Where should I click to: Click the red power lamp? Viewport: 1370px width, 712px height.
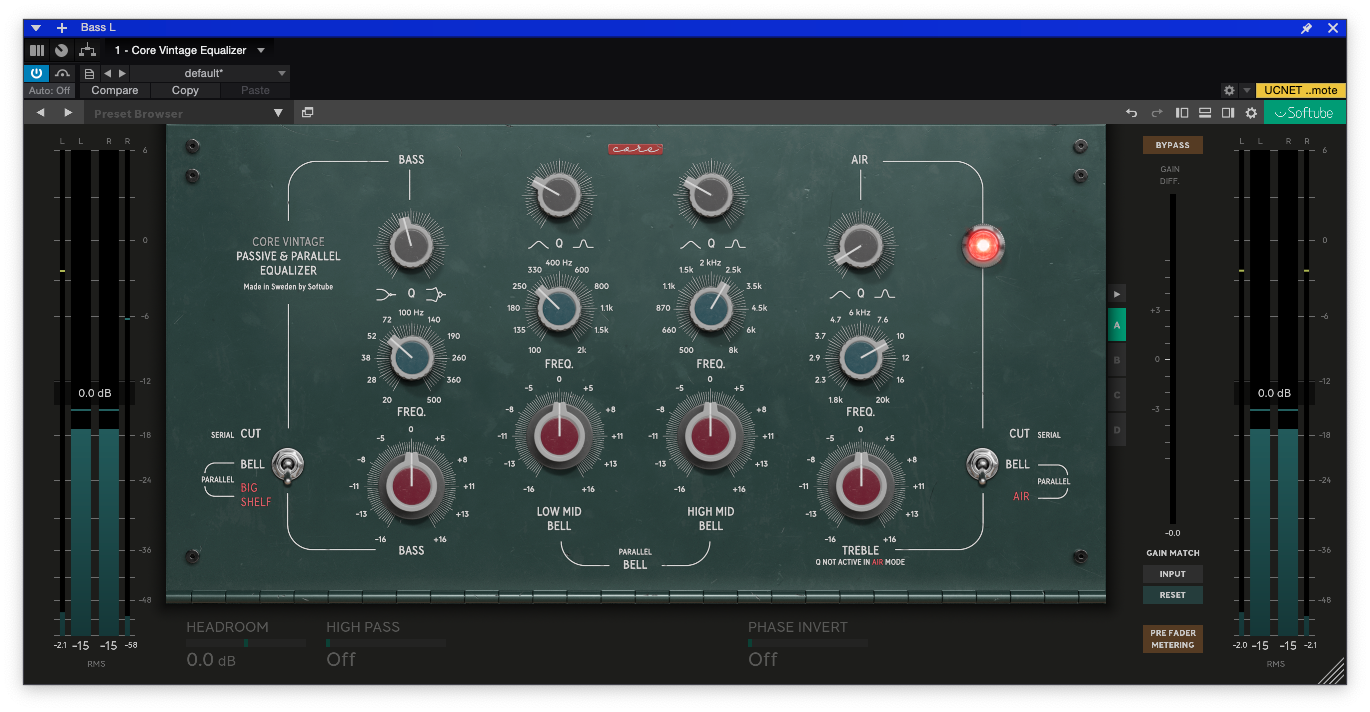click(x=983, y=245)
